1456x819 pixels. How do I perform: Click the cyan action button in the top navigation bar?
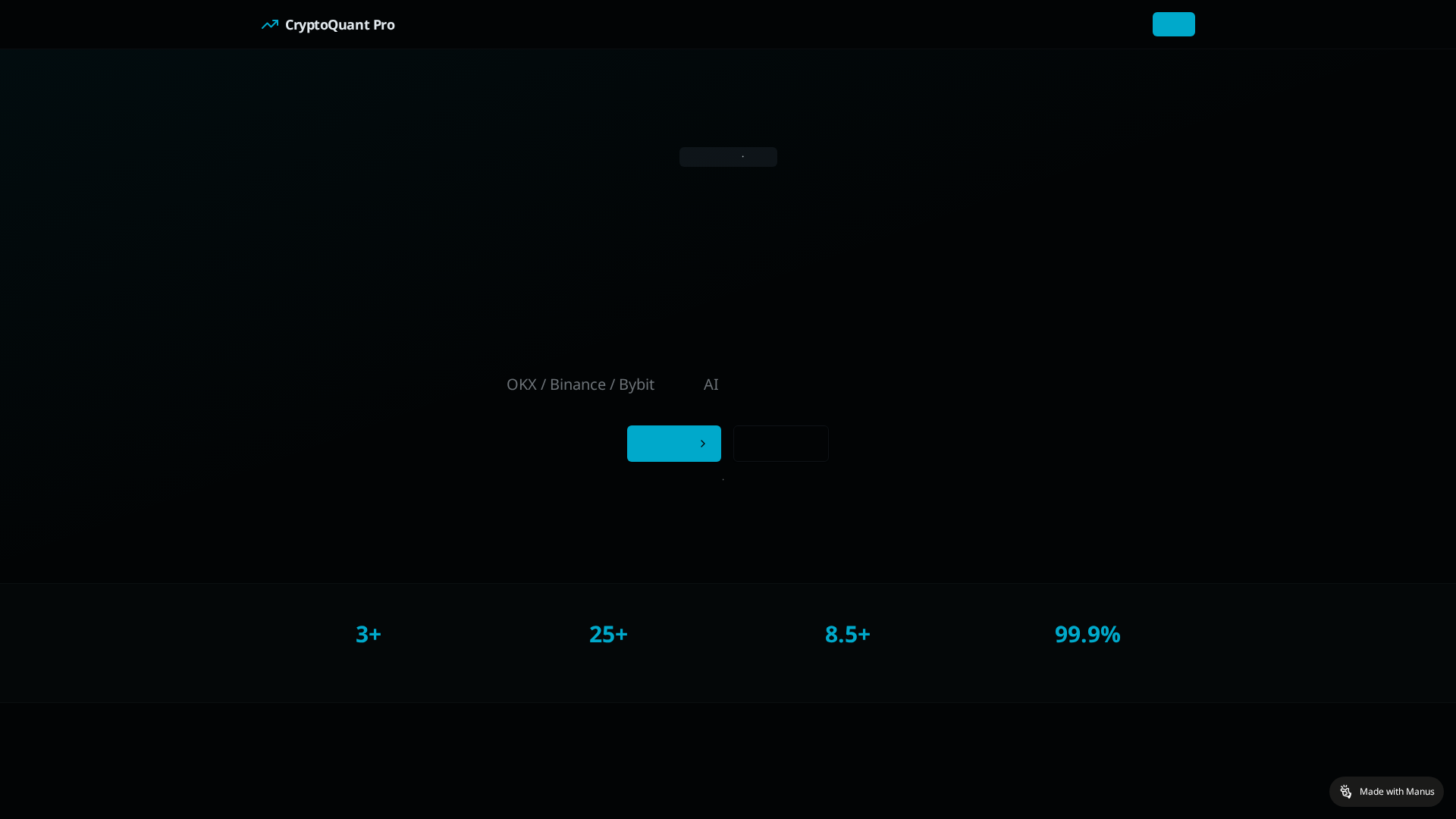click(1173, 24)
